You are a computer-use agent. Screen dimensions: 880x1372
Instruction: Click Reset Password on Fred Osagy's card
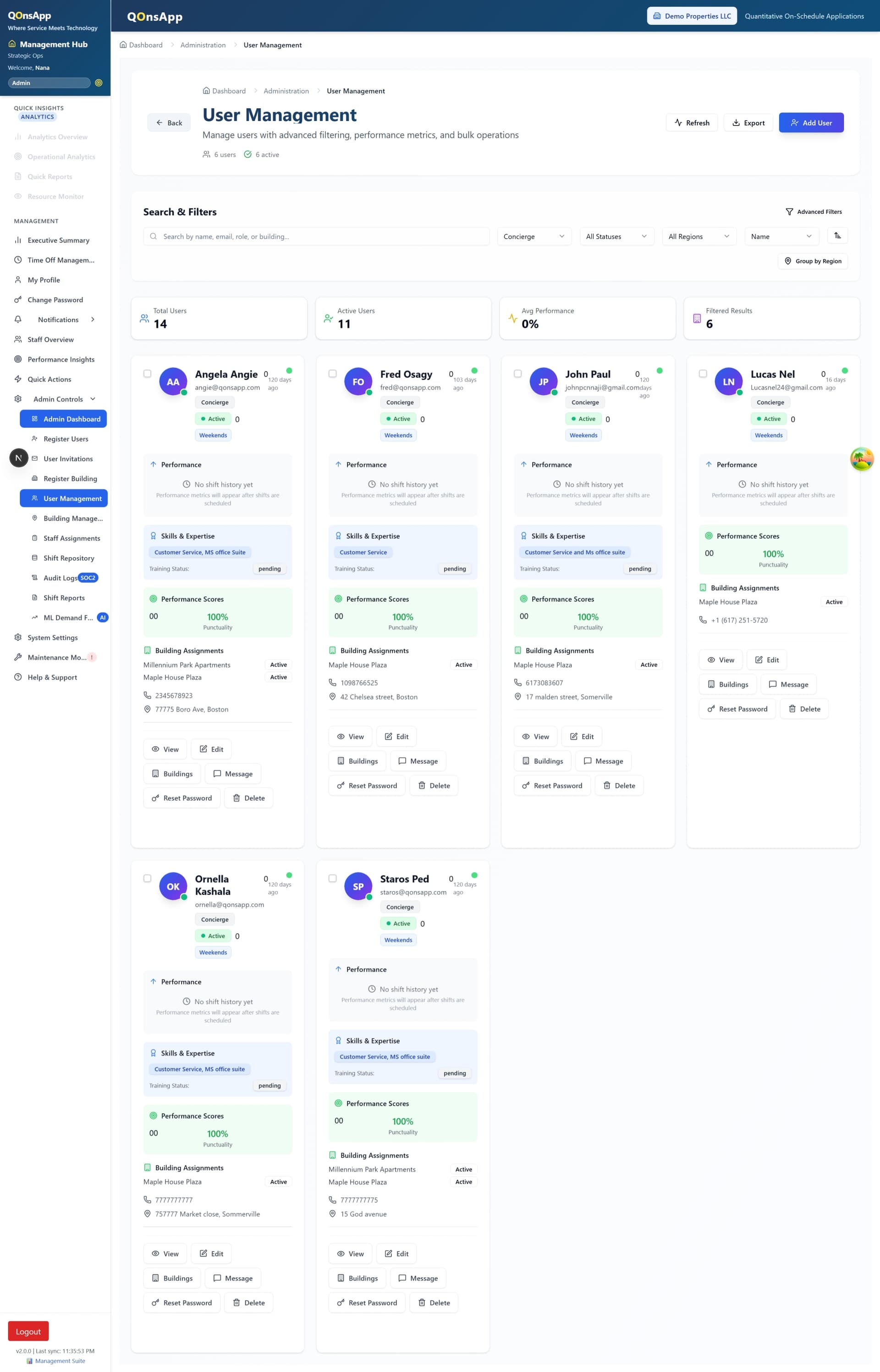(x=366, y=786)
